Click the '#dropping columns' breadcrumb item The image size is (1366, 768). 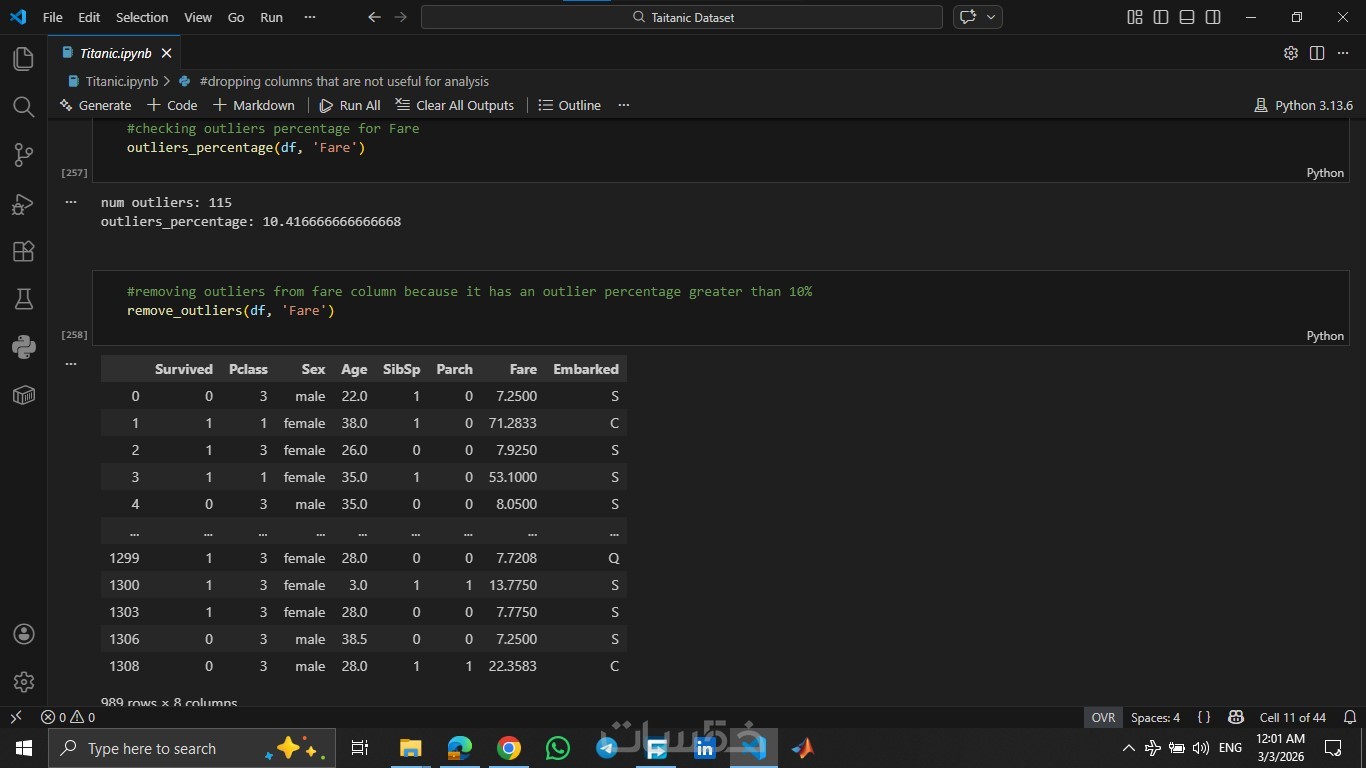(334, 81)
